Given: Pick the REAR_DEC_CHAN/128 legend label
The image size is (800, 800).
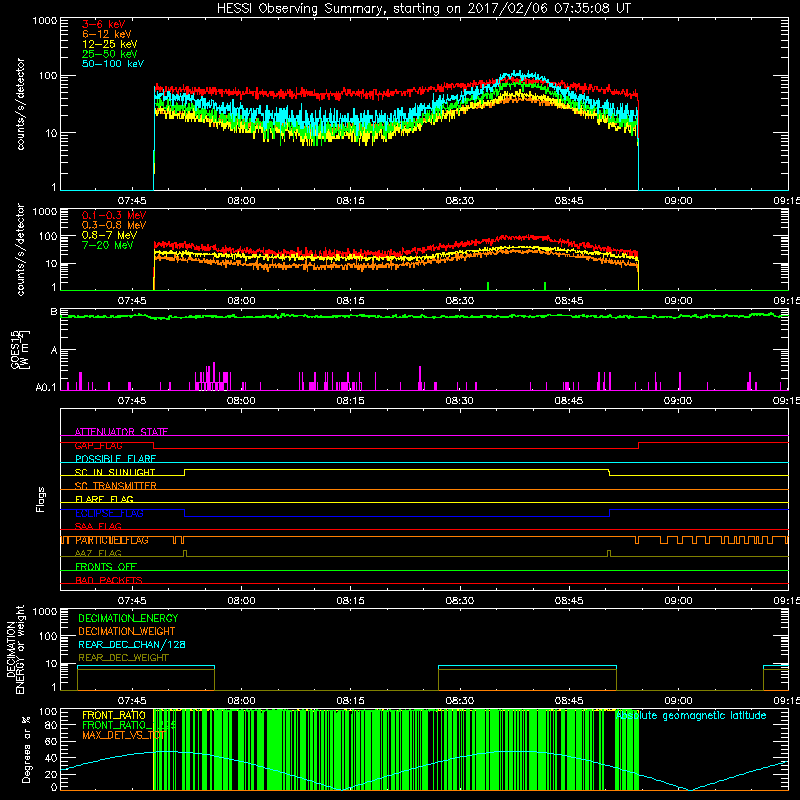Looking at the screenshot, I should (x=132, y=645).
